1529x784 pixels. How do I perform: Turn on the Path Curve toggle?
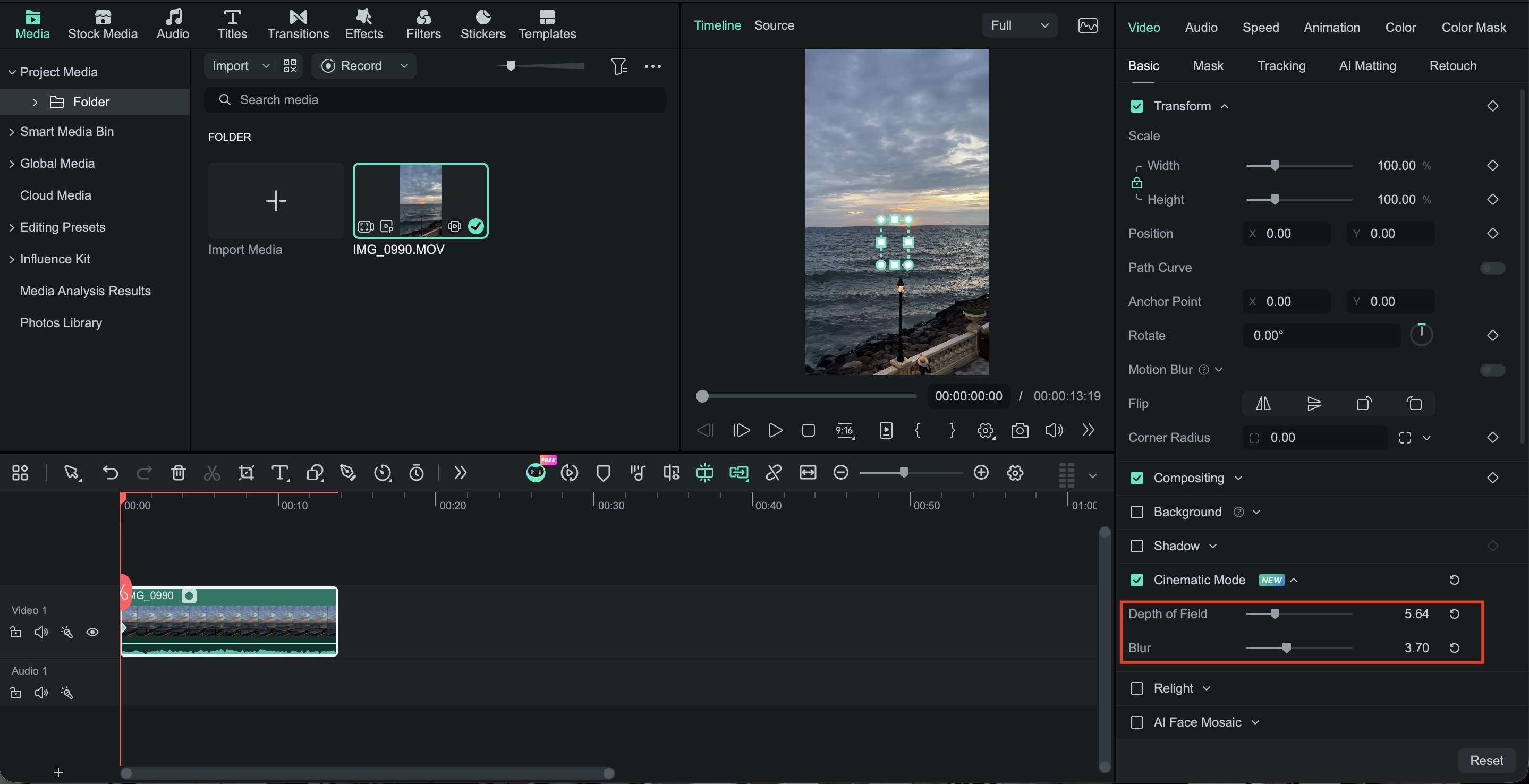point(1492,268)
